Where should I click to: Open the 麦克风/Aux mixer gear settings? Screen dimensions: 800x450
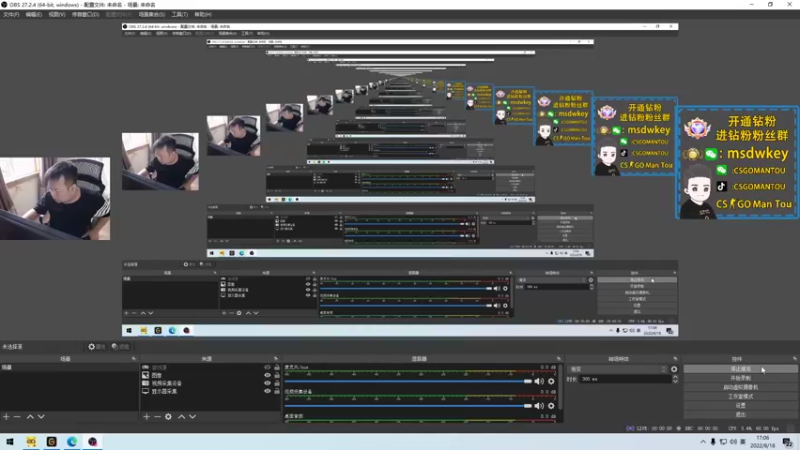[x=551, y=381]
